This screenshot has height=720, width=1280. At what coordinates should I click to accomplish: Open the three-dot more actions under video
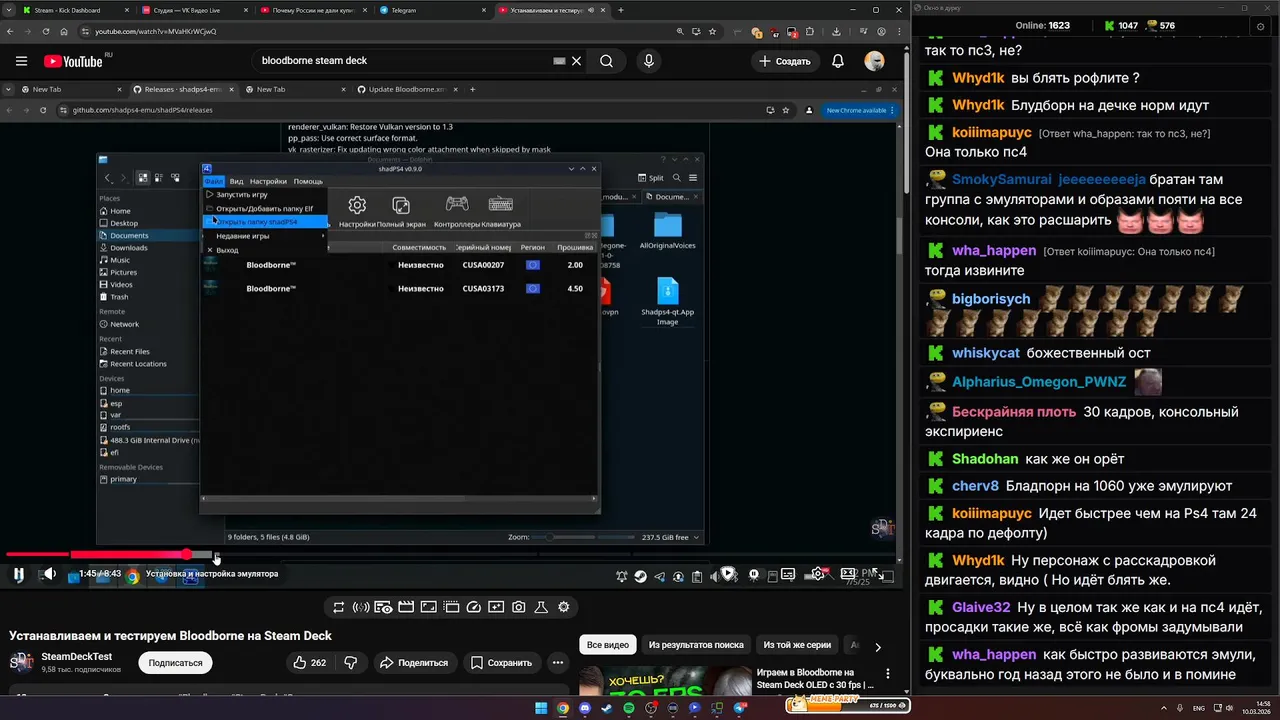[x=558, y=662]
